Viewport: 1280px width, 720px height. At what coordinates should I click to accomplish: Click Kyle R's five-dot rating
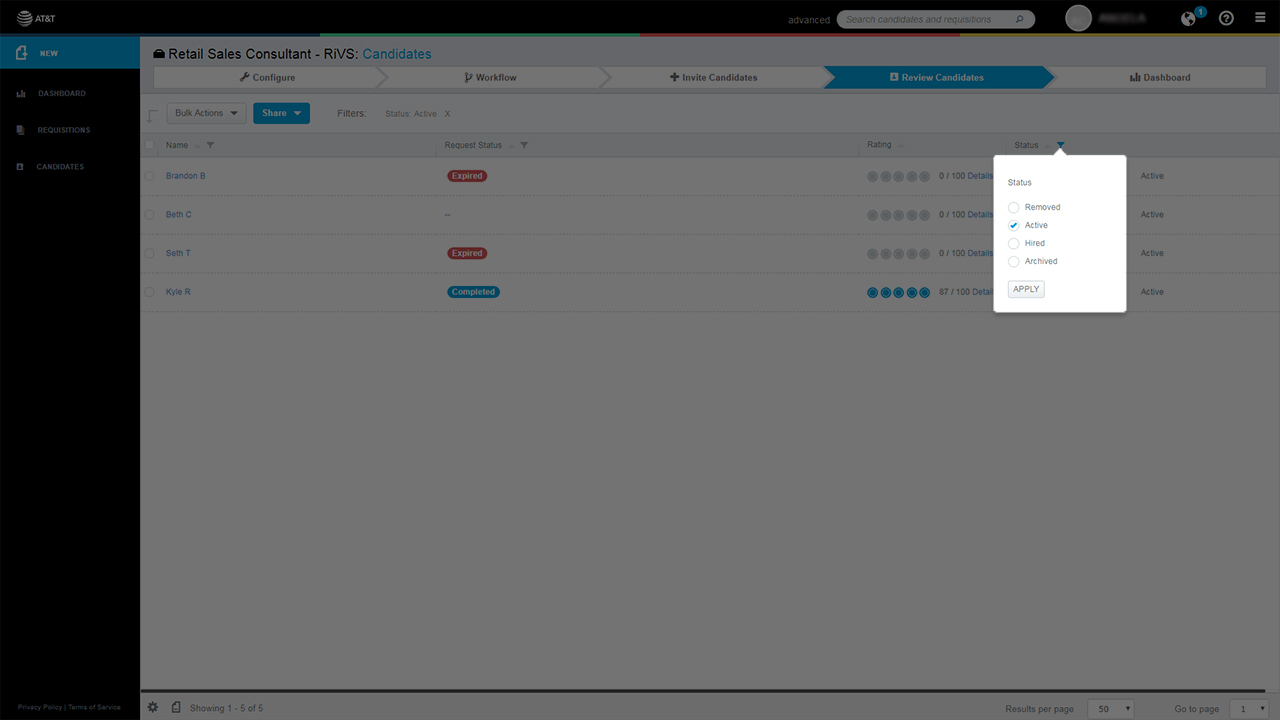(x=899, y=292)
